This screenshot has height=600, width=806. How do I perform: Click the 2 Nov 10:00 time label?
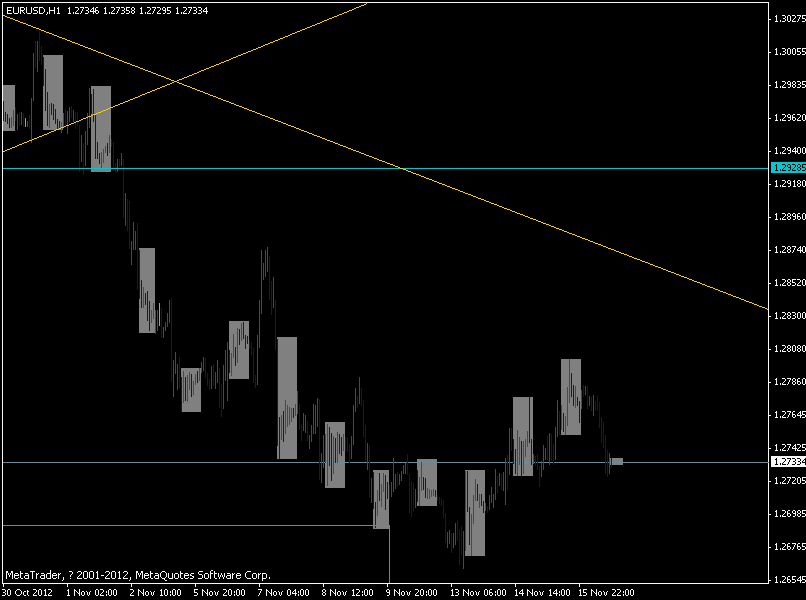point(156,593)
